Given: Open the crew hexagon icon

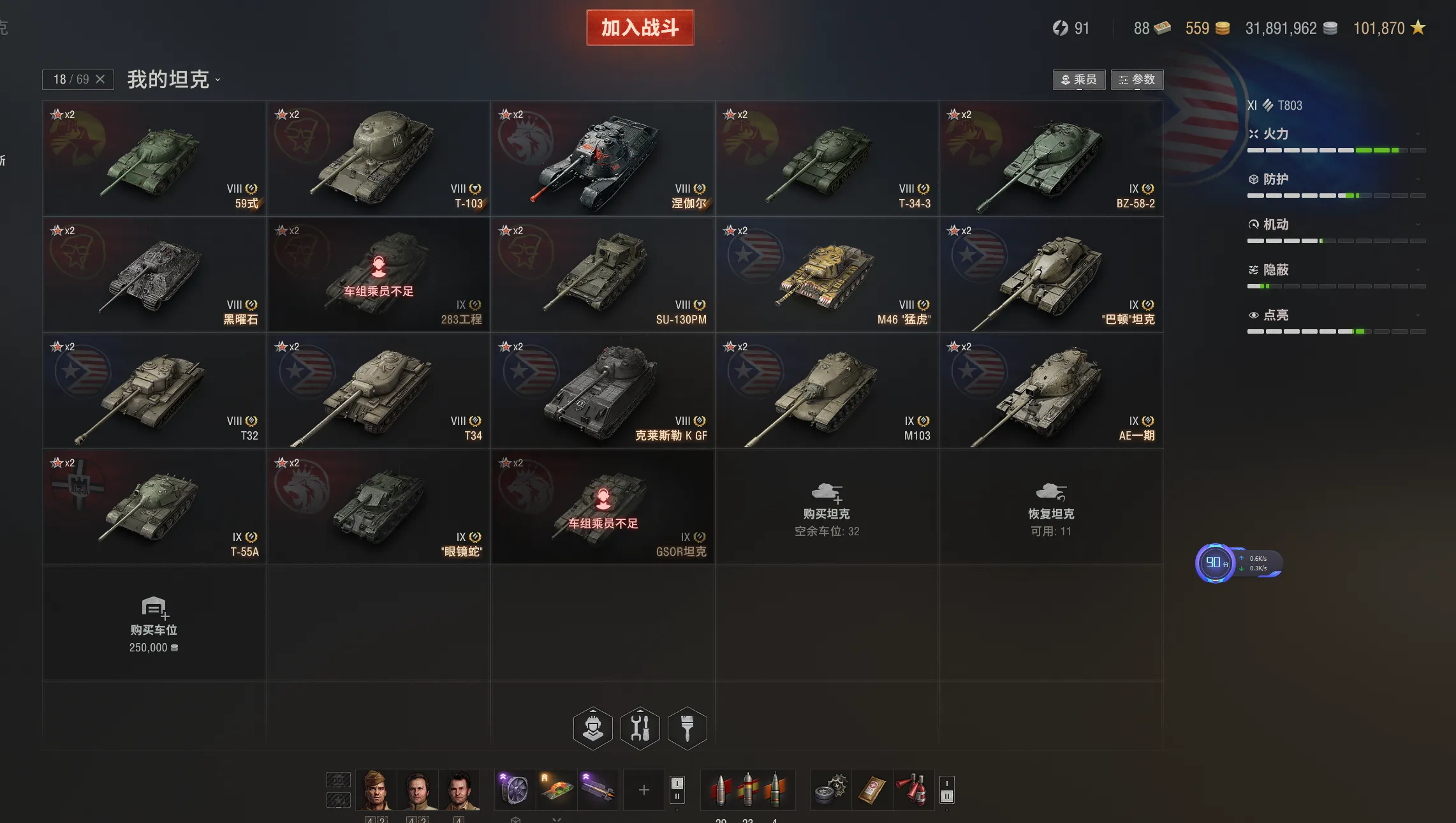Looking at the screenshot, I should [x=592, y=728].
